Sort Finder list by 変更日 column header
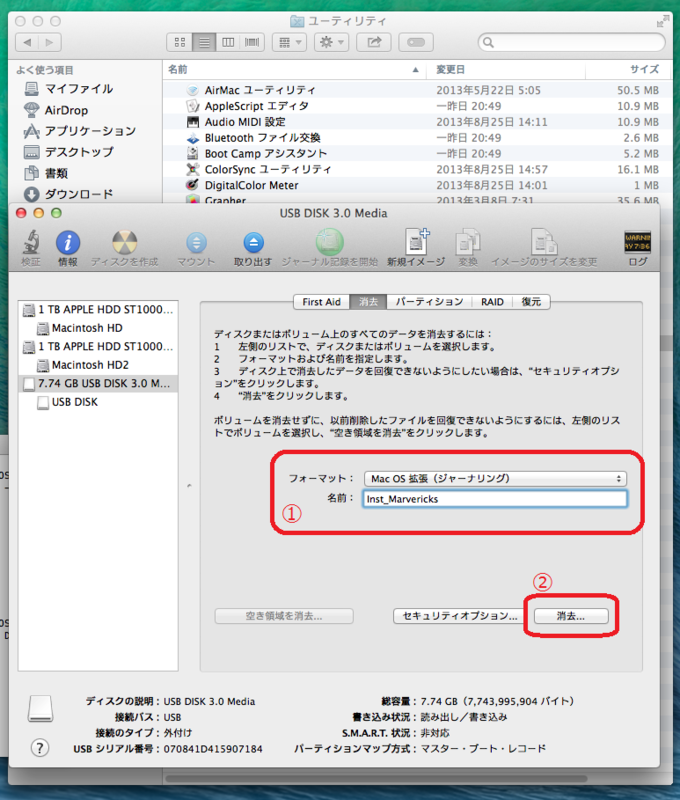This screenshot has width=680, height=800. pos(506,69)
